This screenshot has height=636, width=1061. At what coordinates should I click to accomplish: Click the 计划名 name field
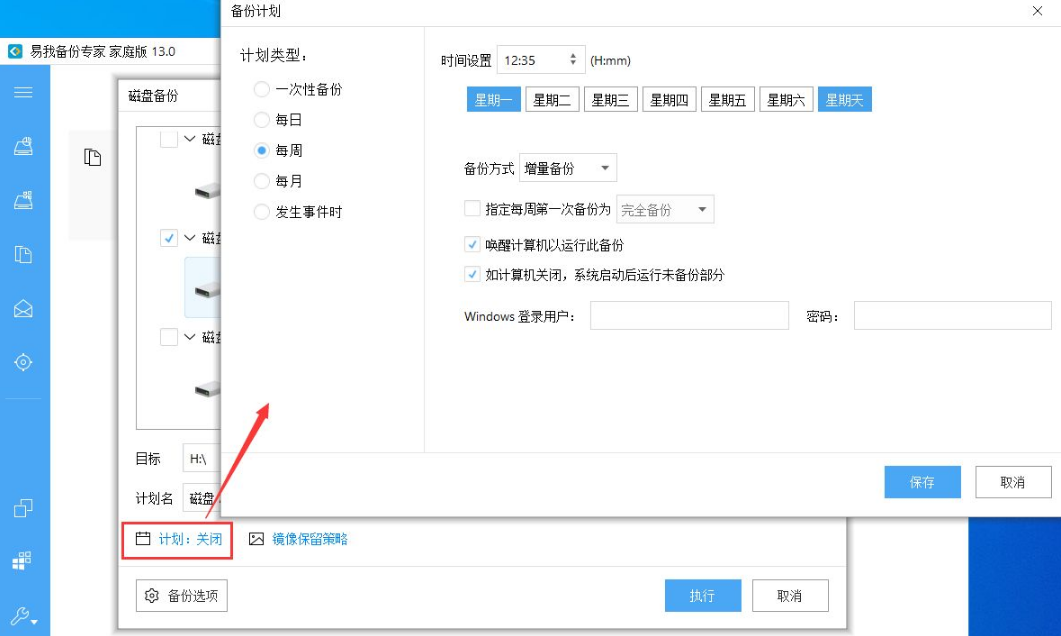(202, 498)
